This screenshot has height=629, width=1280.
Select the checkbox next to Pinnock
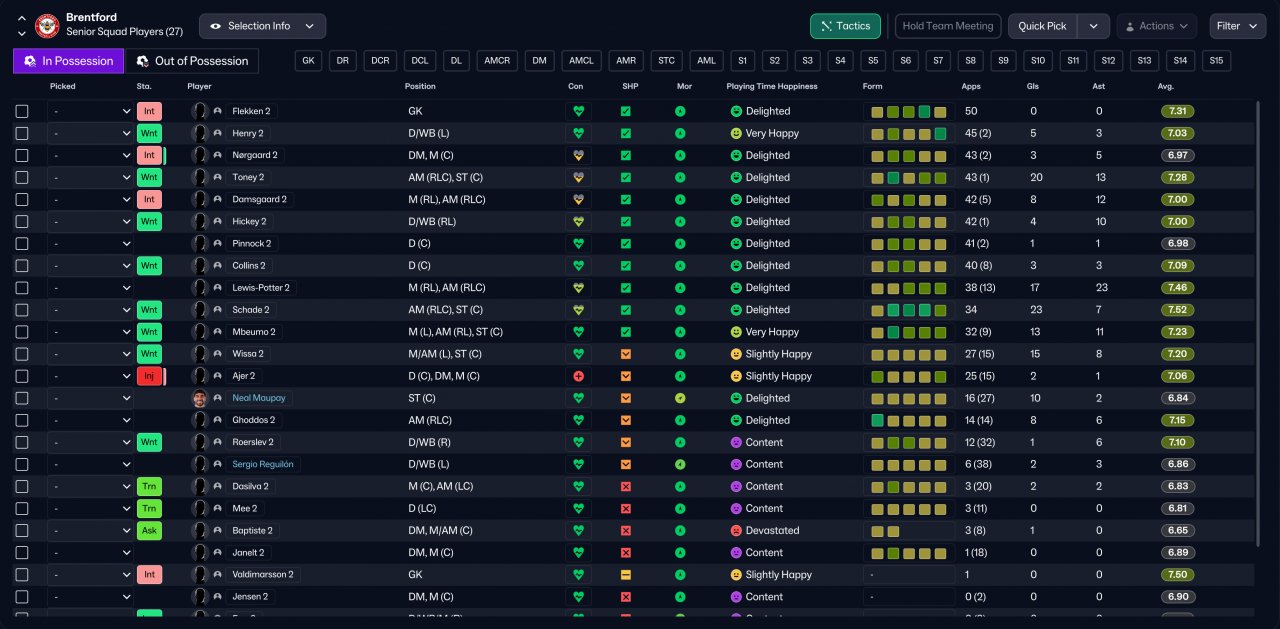[x=22, y=244]
